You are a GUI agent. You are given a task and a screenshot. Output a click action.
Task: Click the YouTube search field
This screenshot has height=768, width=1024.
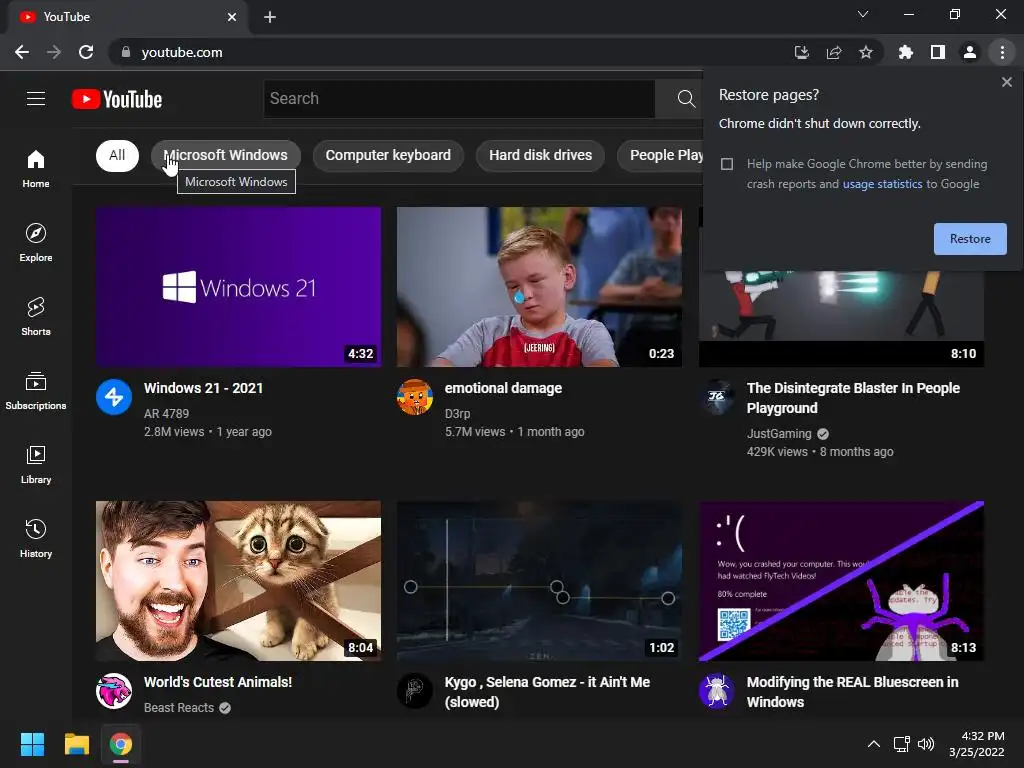coord(459,99)
